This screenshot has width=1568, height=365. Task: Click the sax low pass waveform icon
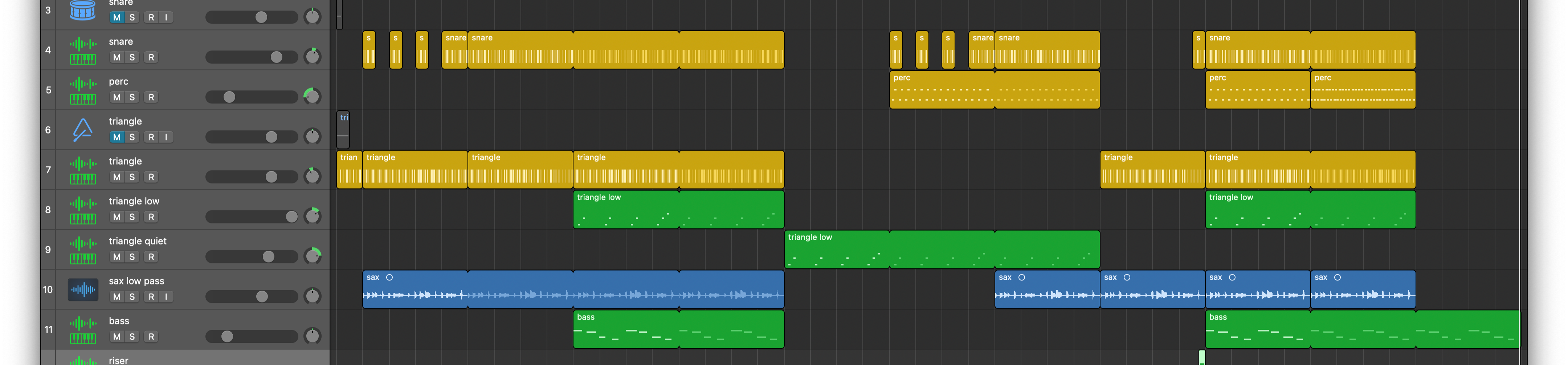83,290
